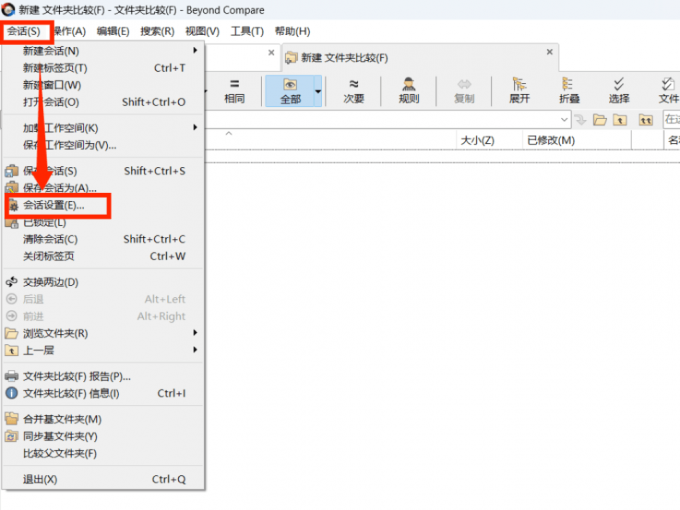Choose 保存工作空间为(V) entry
This screenshot has width=680, height=510.
[103, 145]
